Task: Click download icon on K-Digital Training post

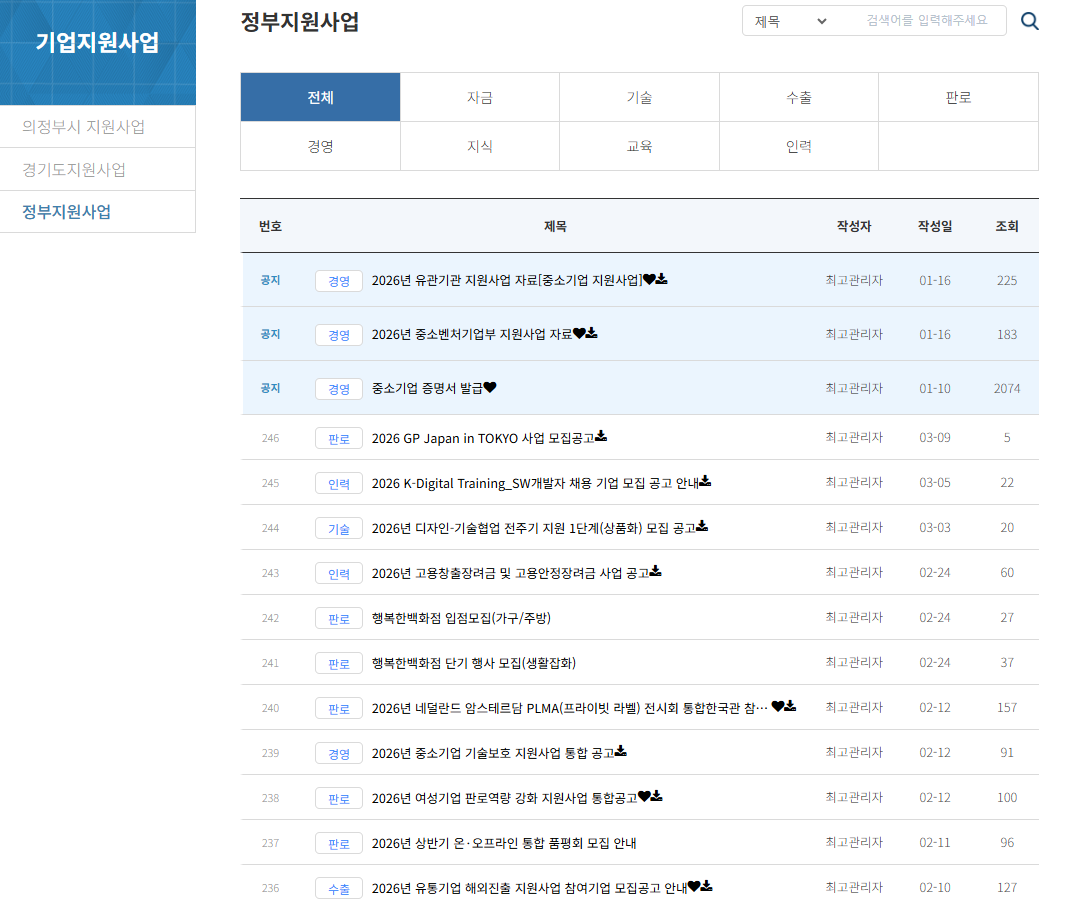Action: click(x=705, y=482)
